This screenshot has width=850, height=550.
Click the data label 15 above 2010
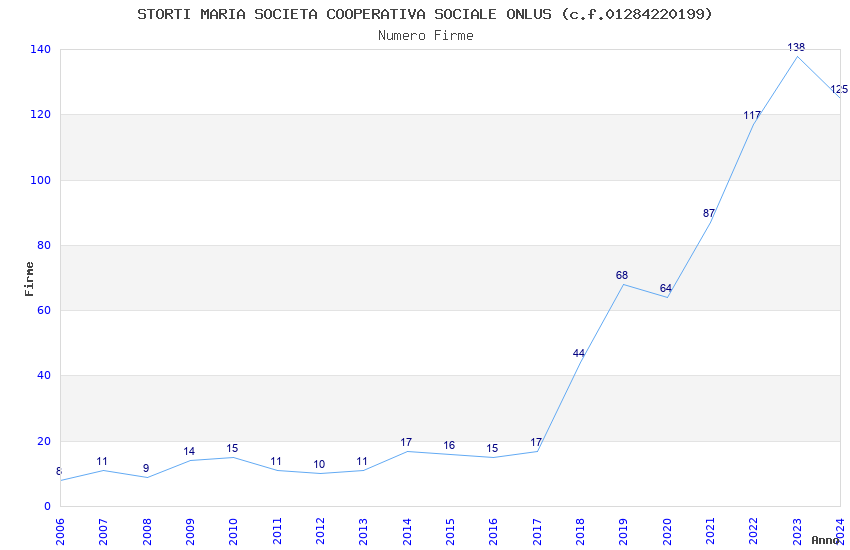(232, 449)
